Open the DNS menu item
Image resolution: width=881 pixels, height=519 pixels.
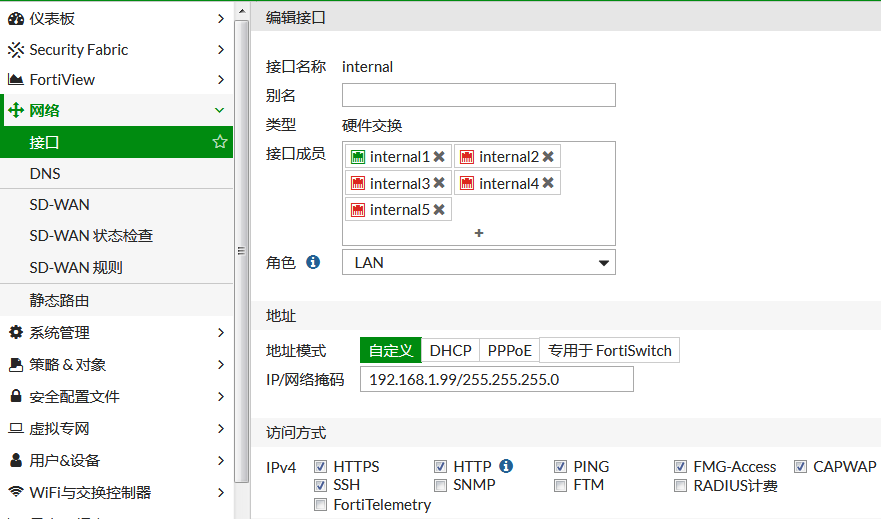tap(116, 174)
